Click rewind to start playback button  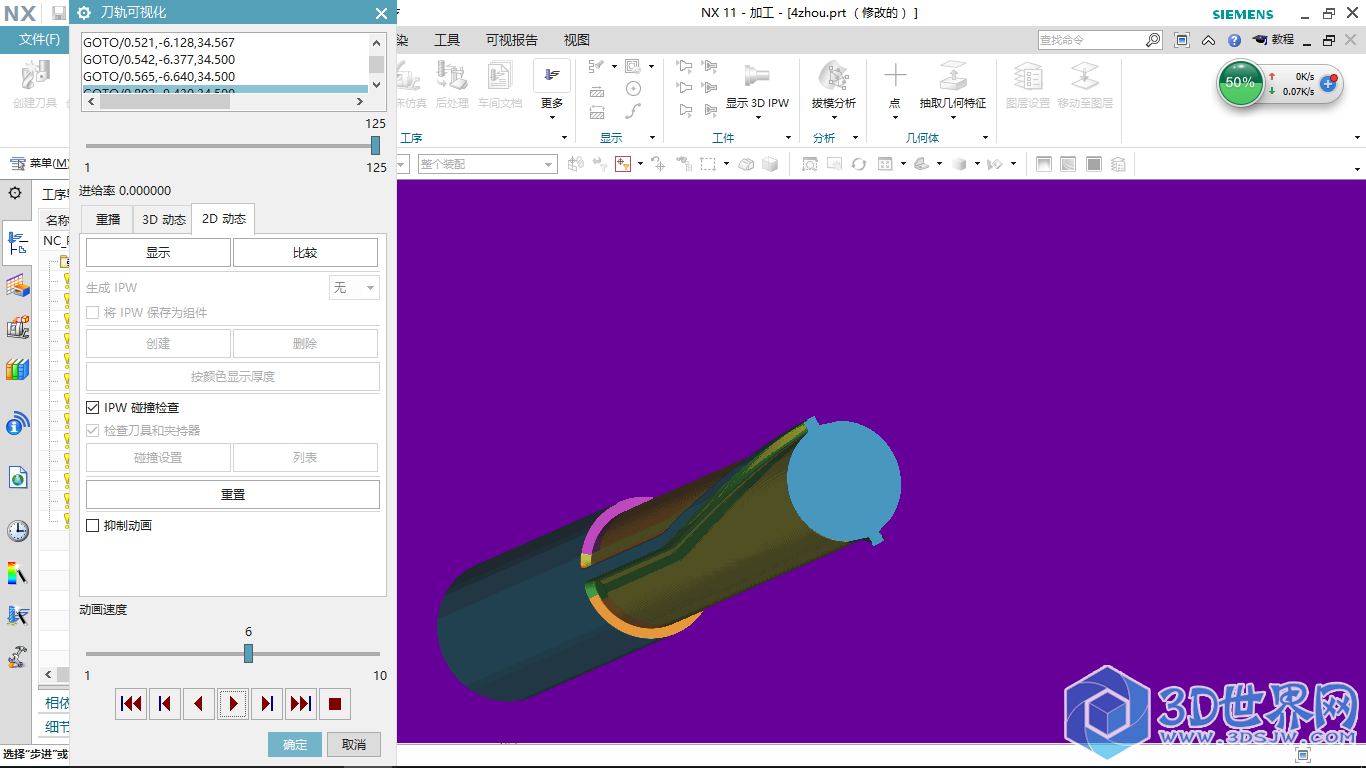[x=131, y=704]
